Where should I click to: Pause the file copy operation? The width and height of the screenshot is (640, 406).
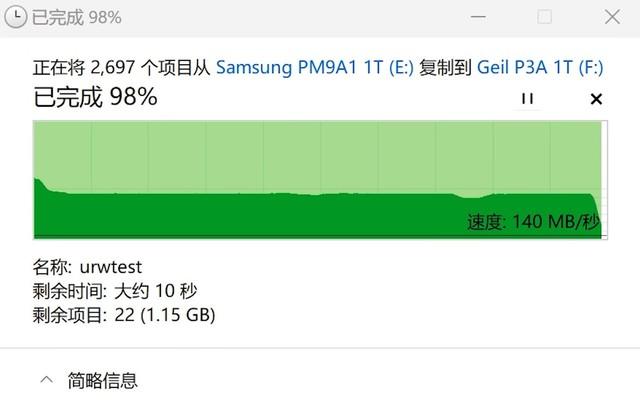point(527,99)
